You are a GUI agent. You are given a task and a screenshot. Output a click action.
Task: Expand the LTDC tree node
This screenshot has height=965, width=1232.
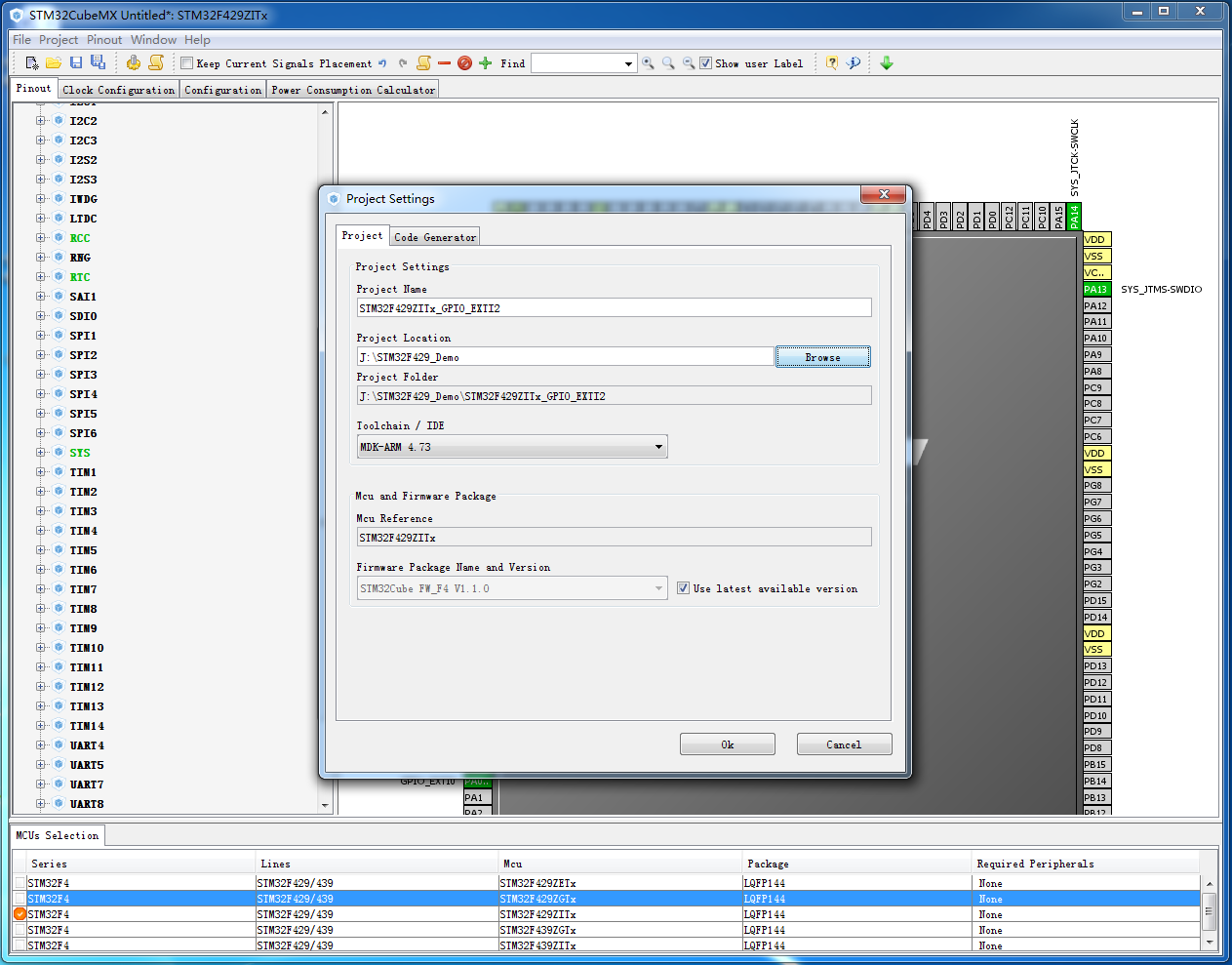40,219
